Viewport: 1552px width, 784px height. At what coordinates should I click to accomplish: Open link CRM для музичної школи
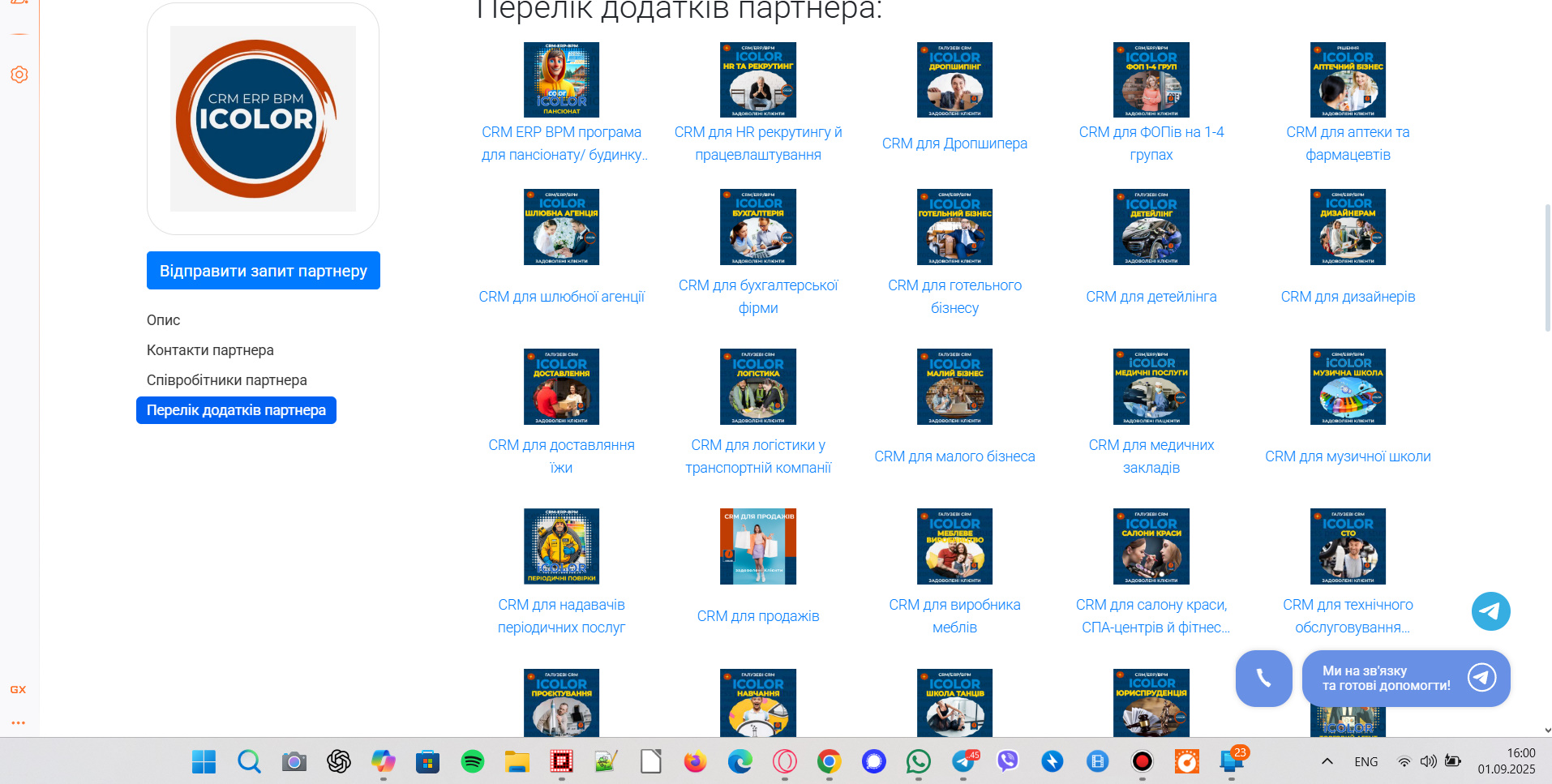pos(1348,456)
